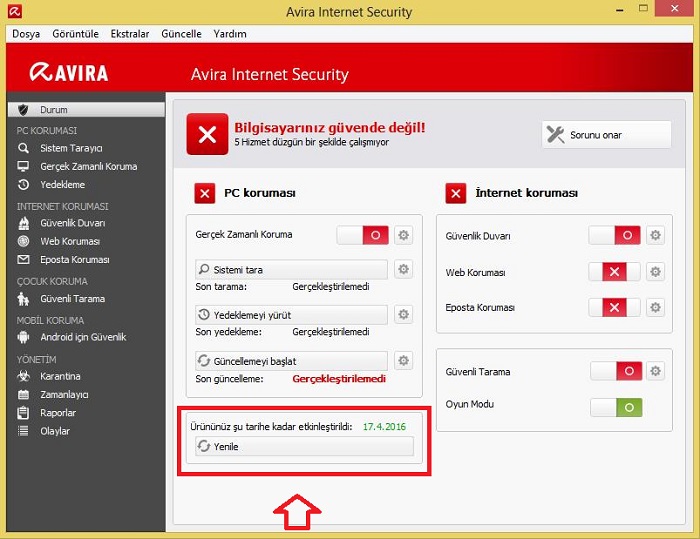
Task: Click the activation date 17.4.2016
Action: tap(384, 426)
